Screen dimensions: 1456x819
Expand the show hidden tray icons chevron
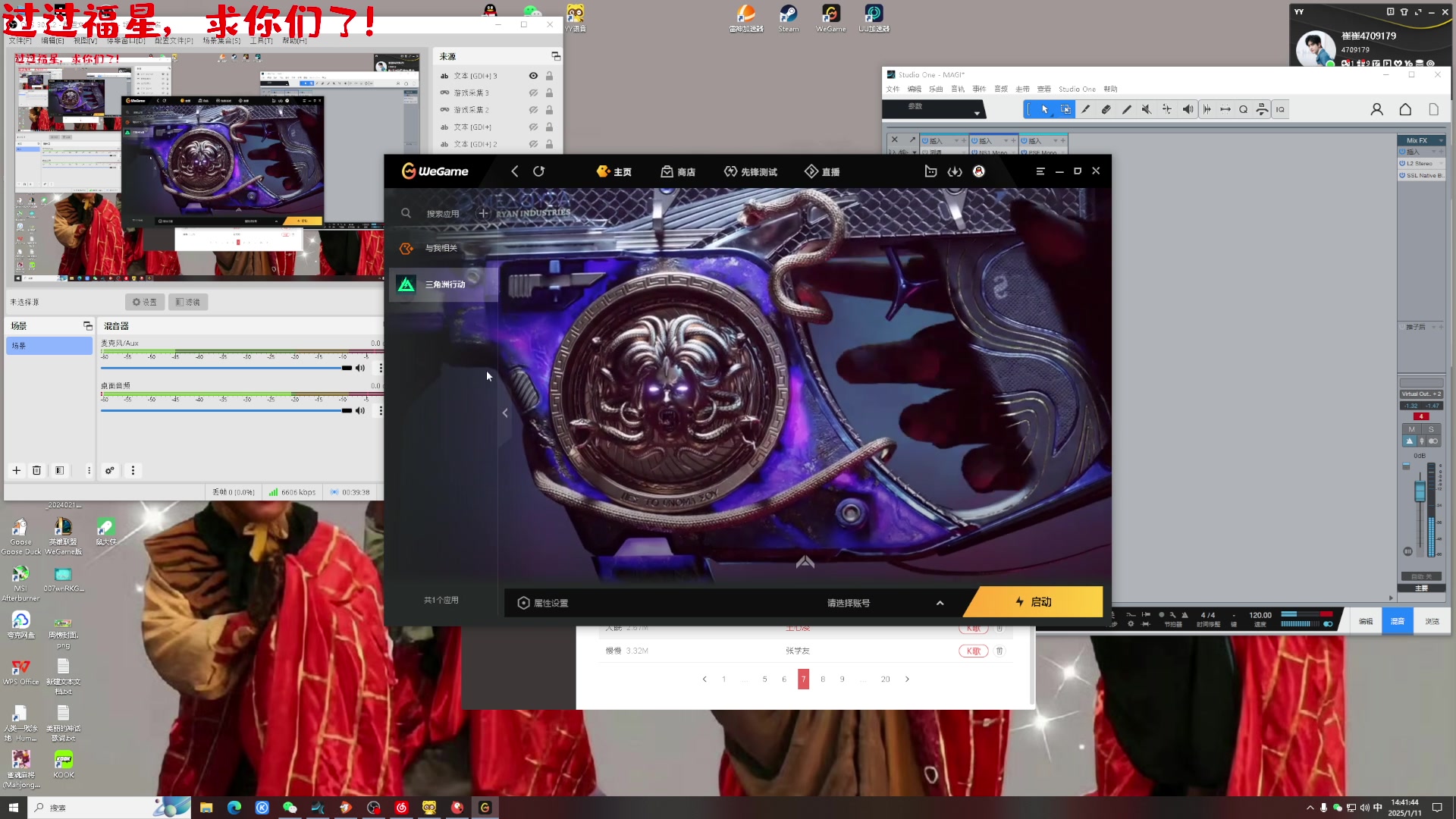tap(1310, 808)
